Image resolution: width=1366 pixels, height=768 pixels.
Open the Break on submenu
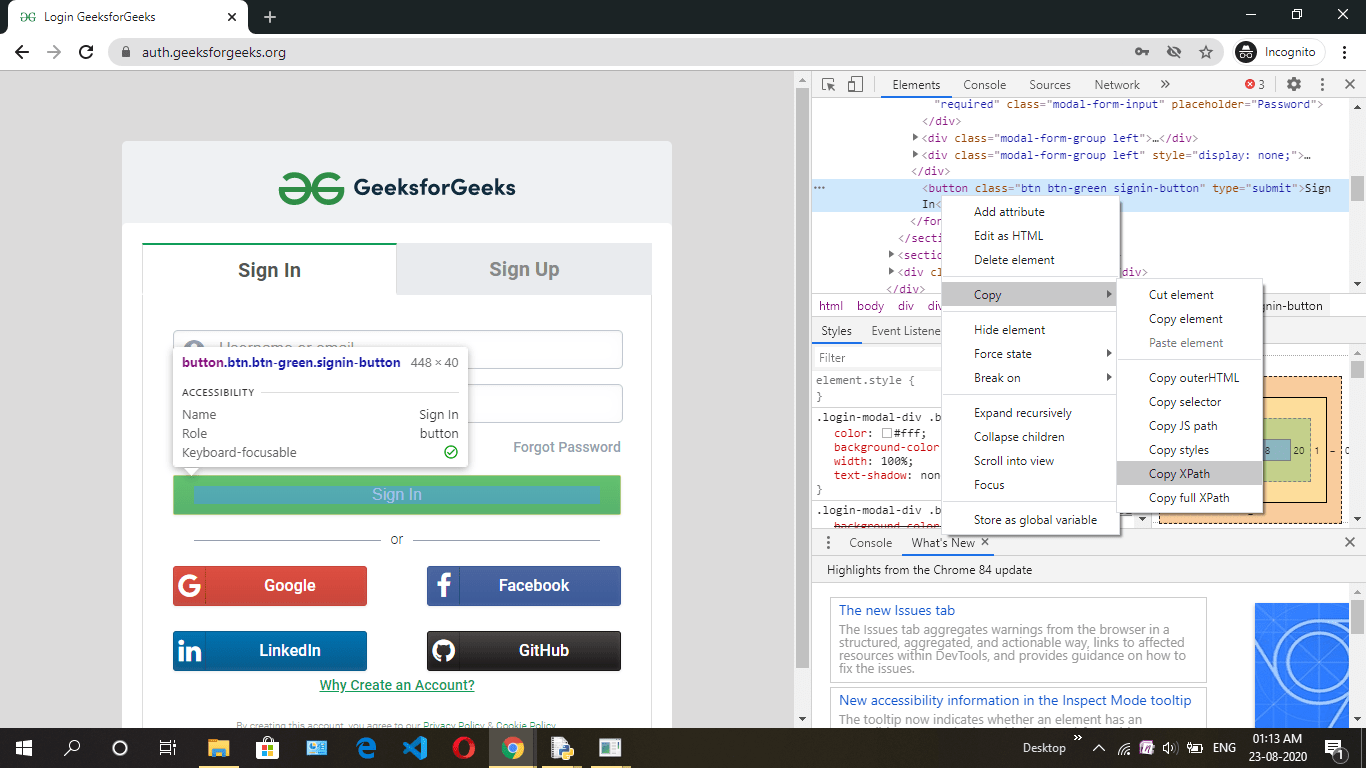[x=1029, y=378]
